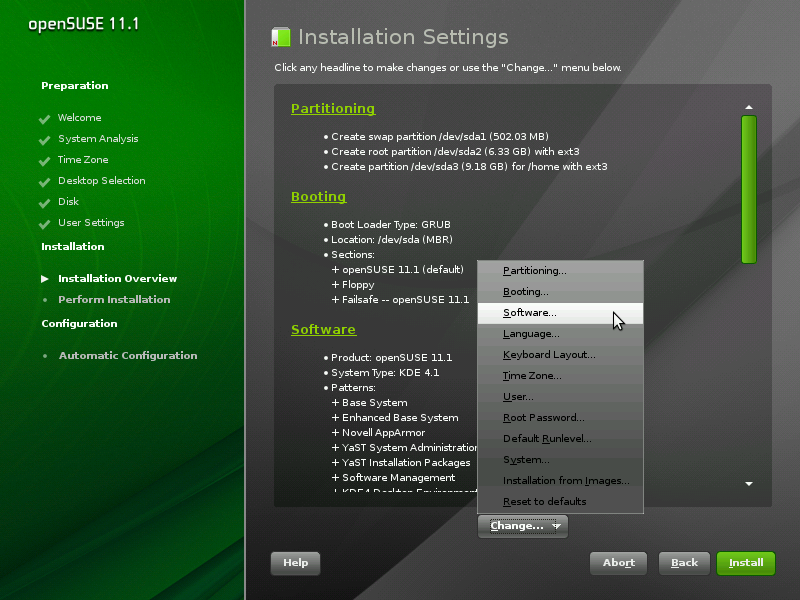Click 'Create swap partition /dev/sda1' line

coord(440,137)
